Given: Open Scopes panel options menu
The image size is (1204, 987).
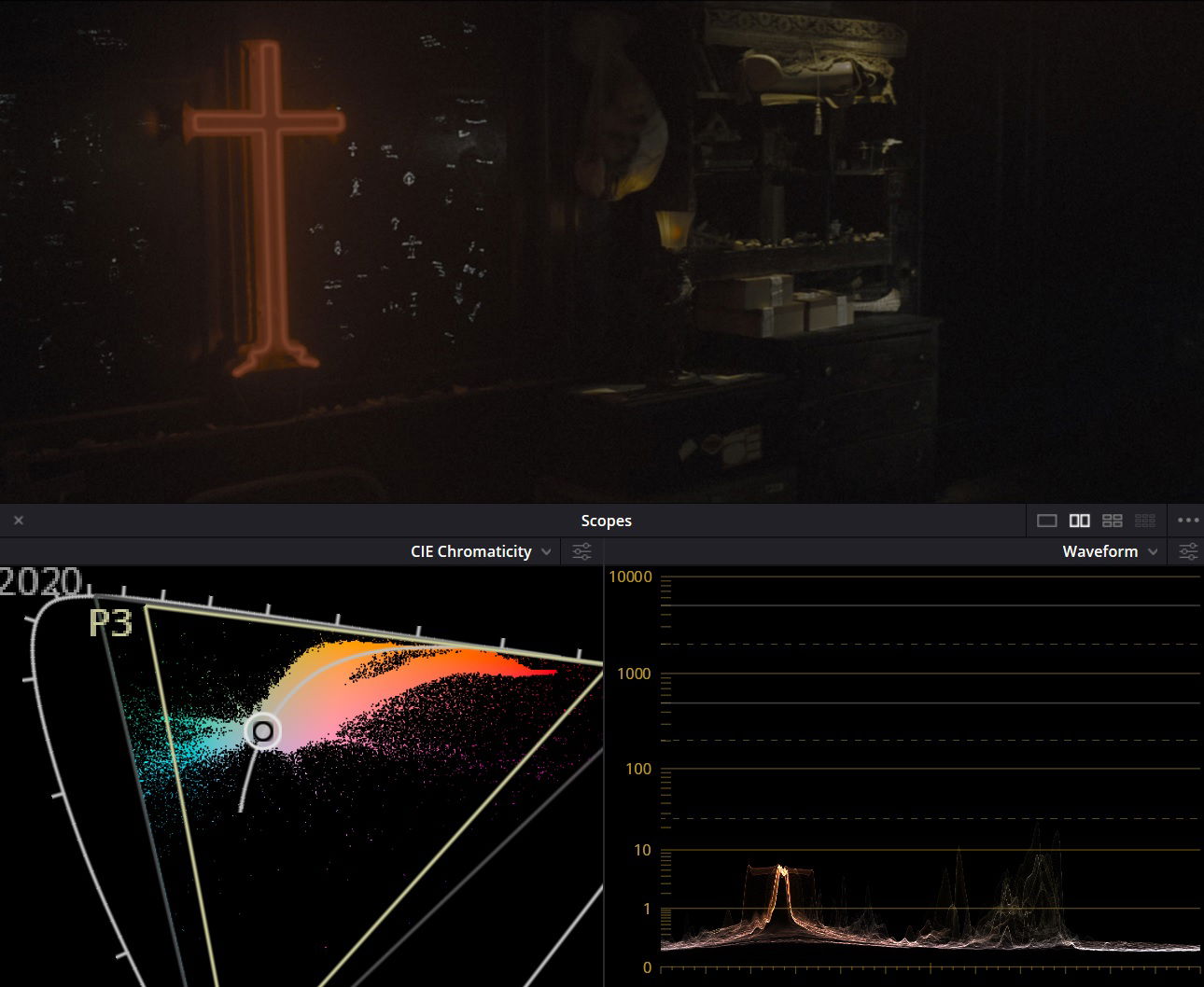Looking at the screenshot, I should tap(1188, 521).
